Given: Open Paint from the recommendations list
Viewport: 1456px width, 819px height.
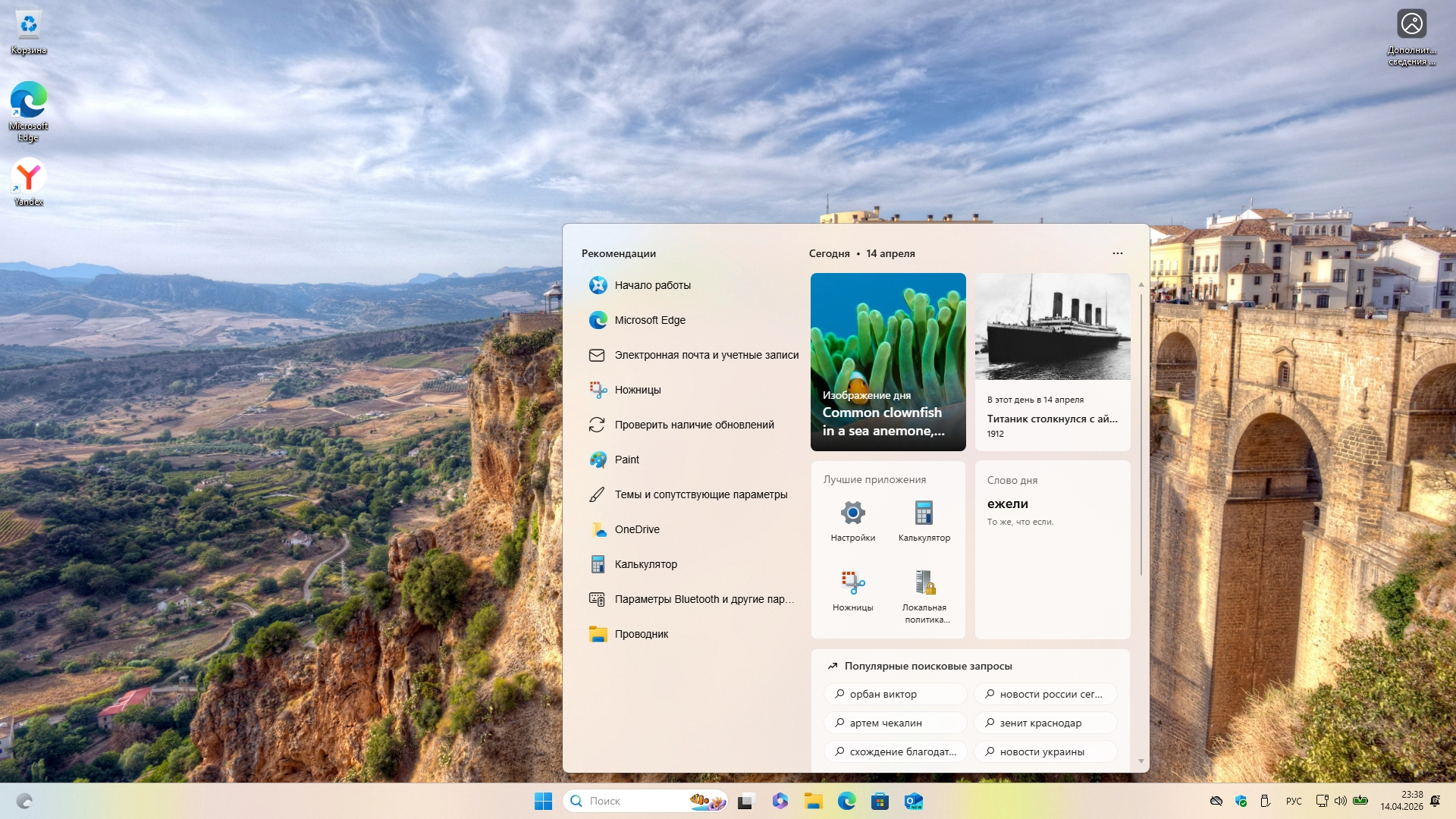Looking at the screenshot, I should point(626,460).
